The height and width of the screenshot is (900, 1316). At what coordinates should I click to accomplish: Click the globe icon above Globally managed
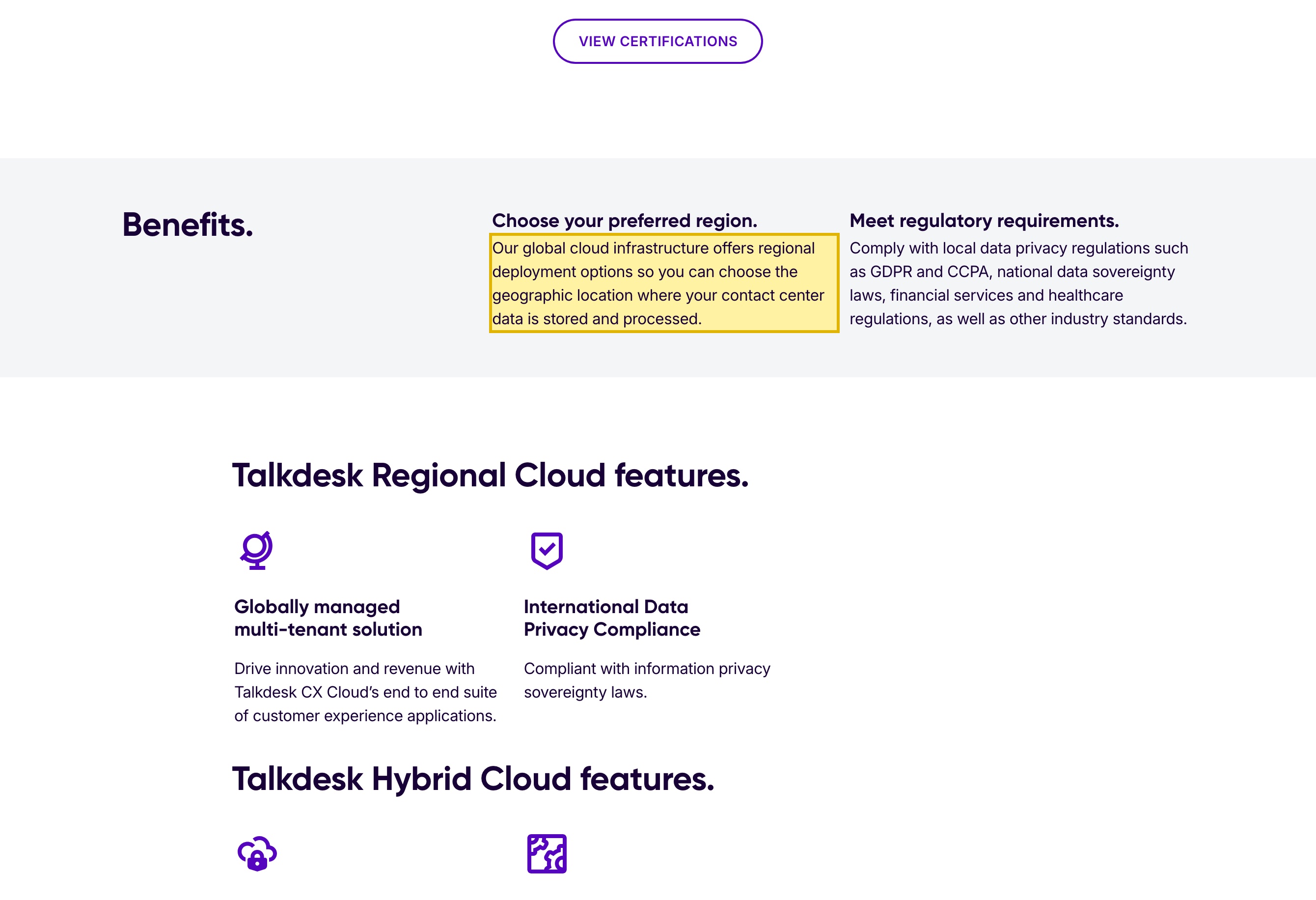tap(256, 550)
